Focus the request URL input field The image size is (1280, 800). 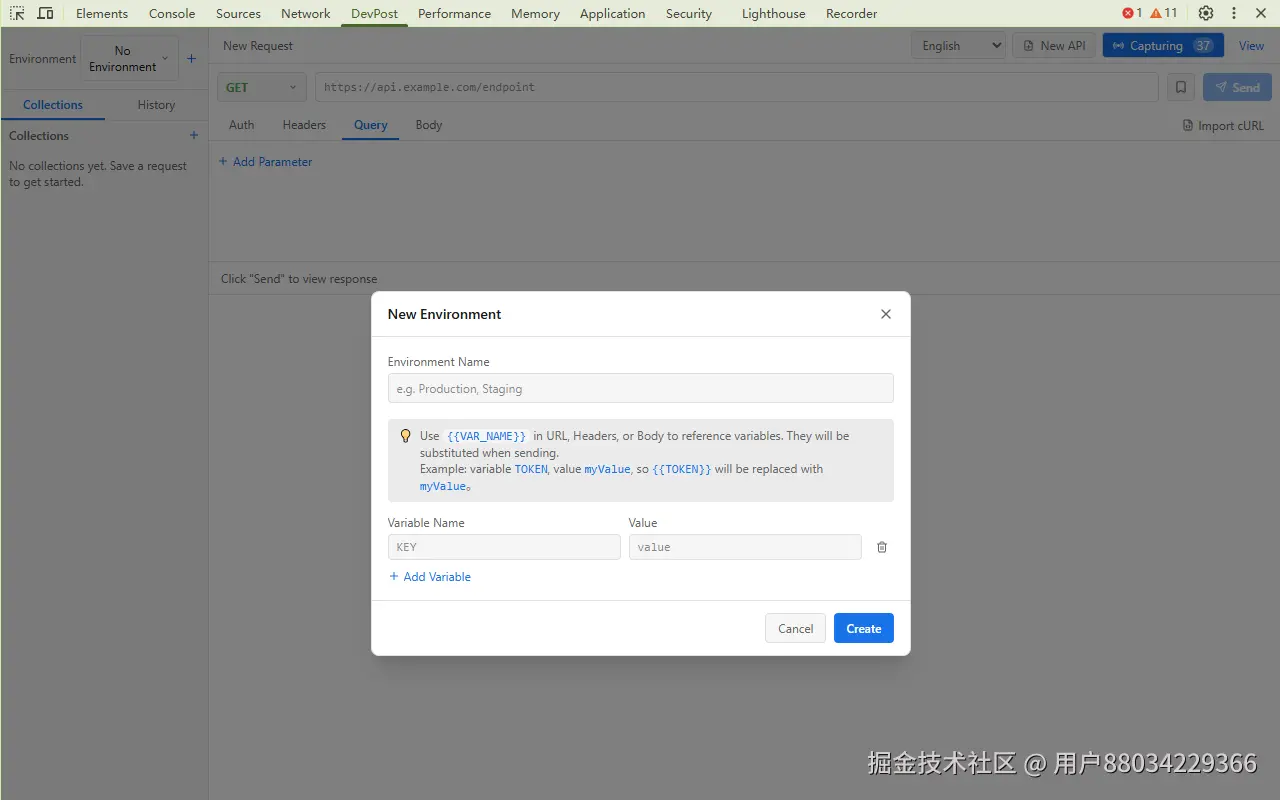(737, 87)
